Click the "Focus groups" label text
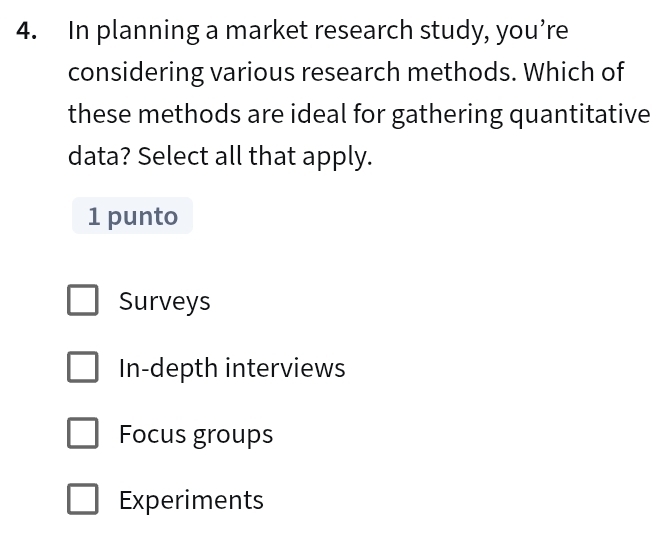668x544 pixels. 195,434
